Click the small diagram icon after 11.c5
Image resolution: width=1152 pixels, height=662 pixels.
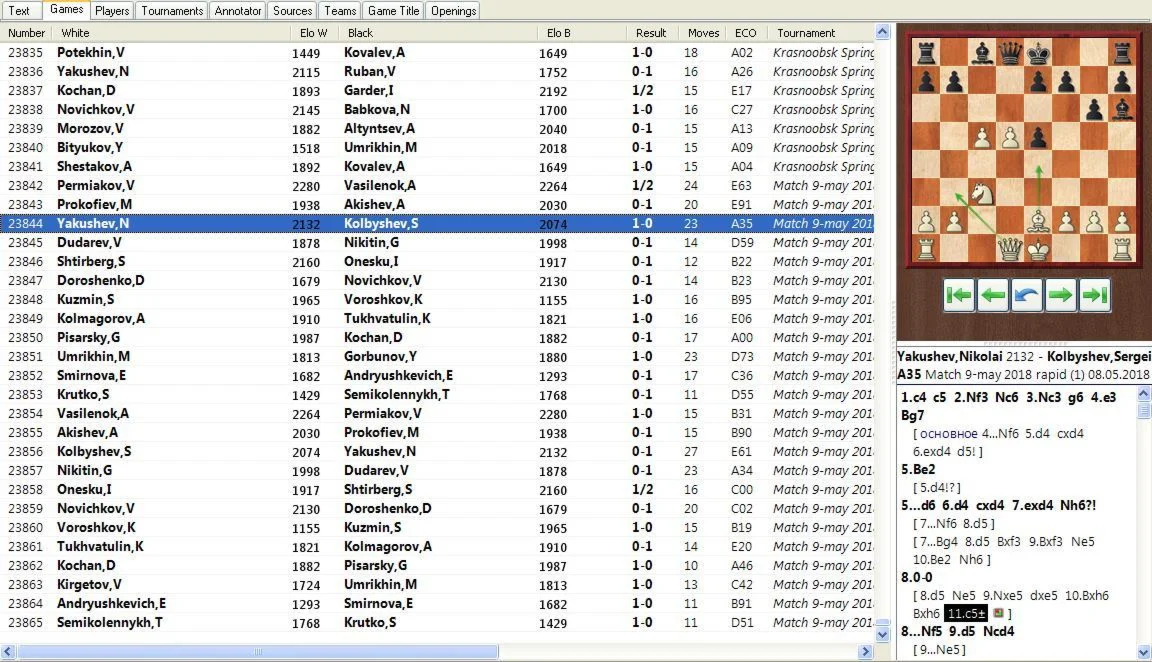click(x=998, y=613)
